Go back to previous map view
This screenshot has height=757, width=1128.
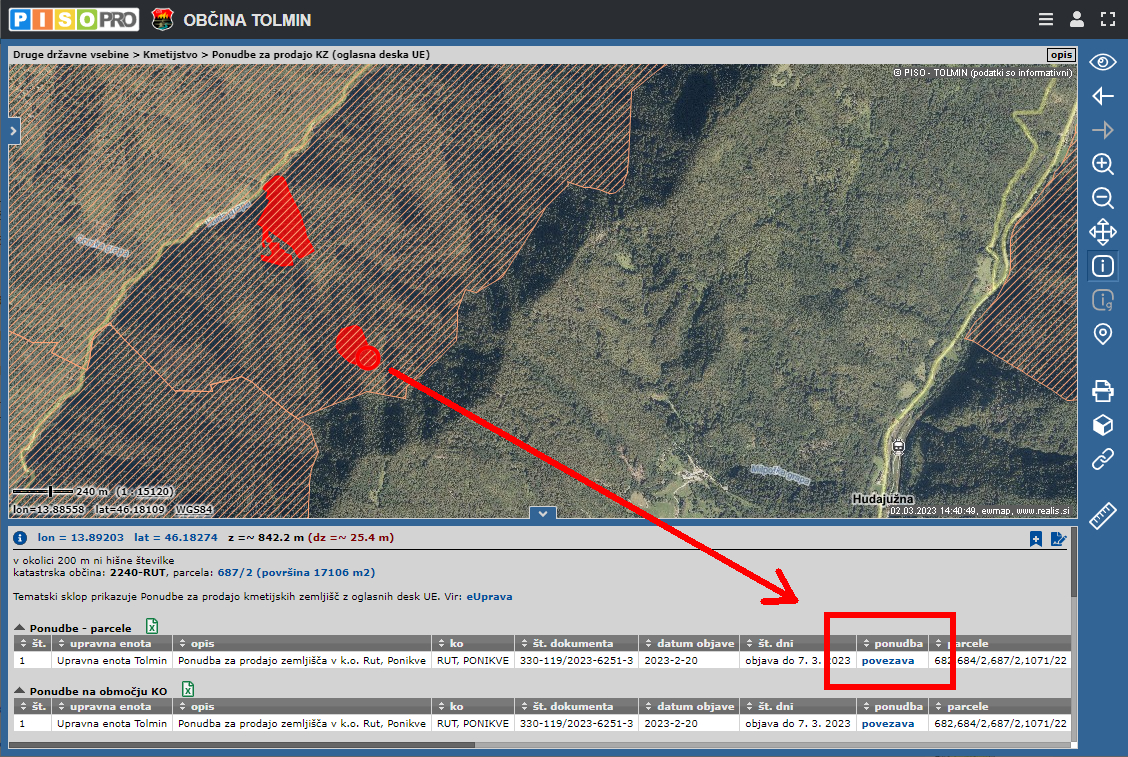[x=1102, y=96]
